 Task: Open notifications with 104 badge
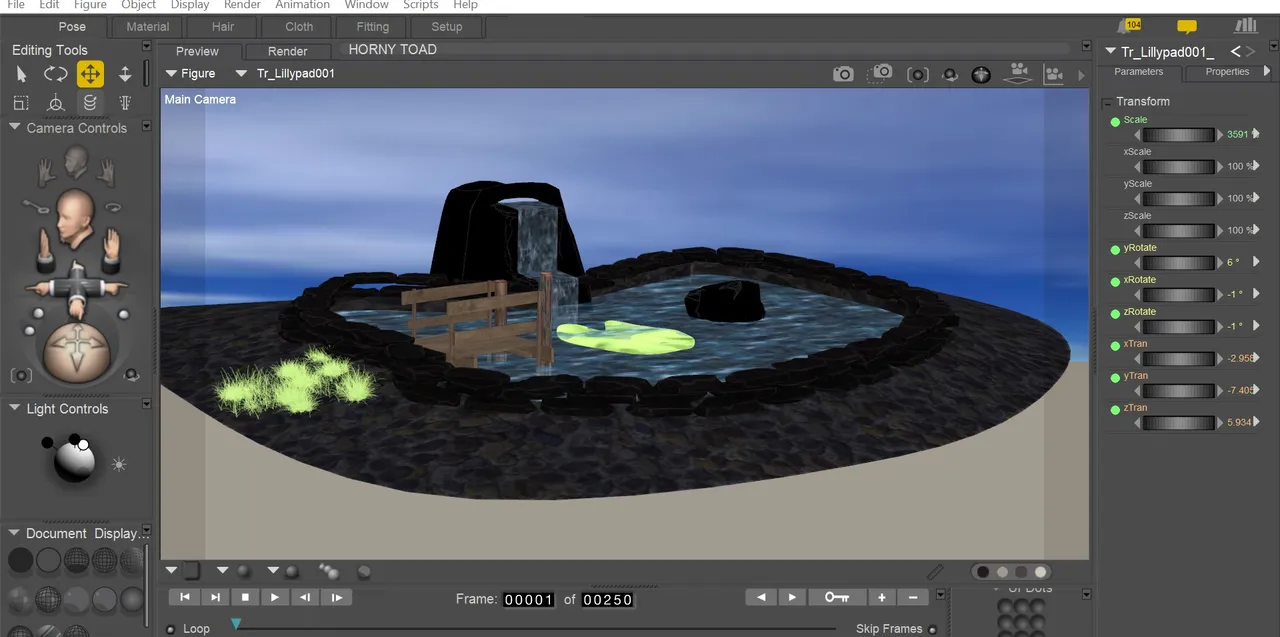click(x=1131, y=26)
